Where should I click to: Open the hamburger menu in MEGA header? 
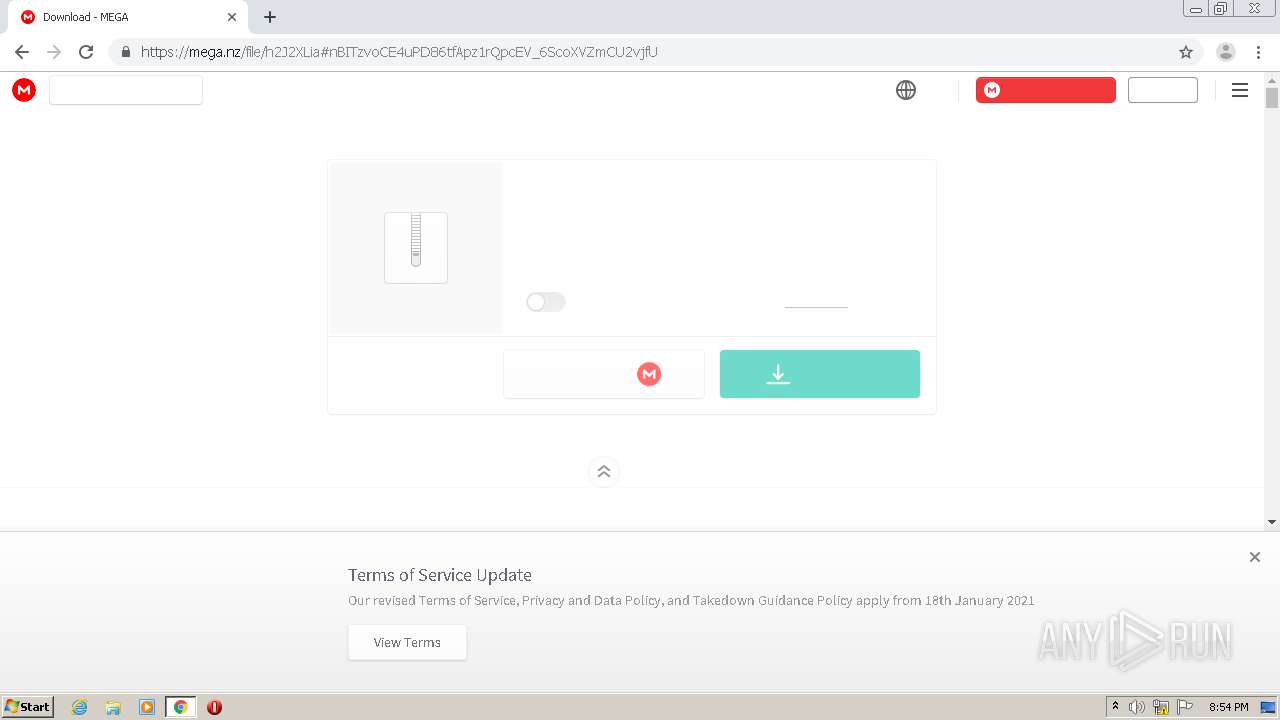pos(1240,90)
